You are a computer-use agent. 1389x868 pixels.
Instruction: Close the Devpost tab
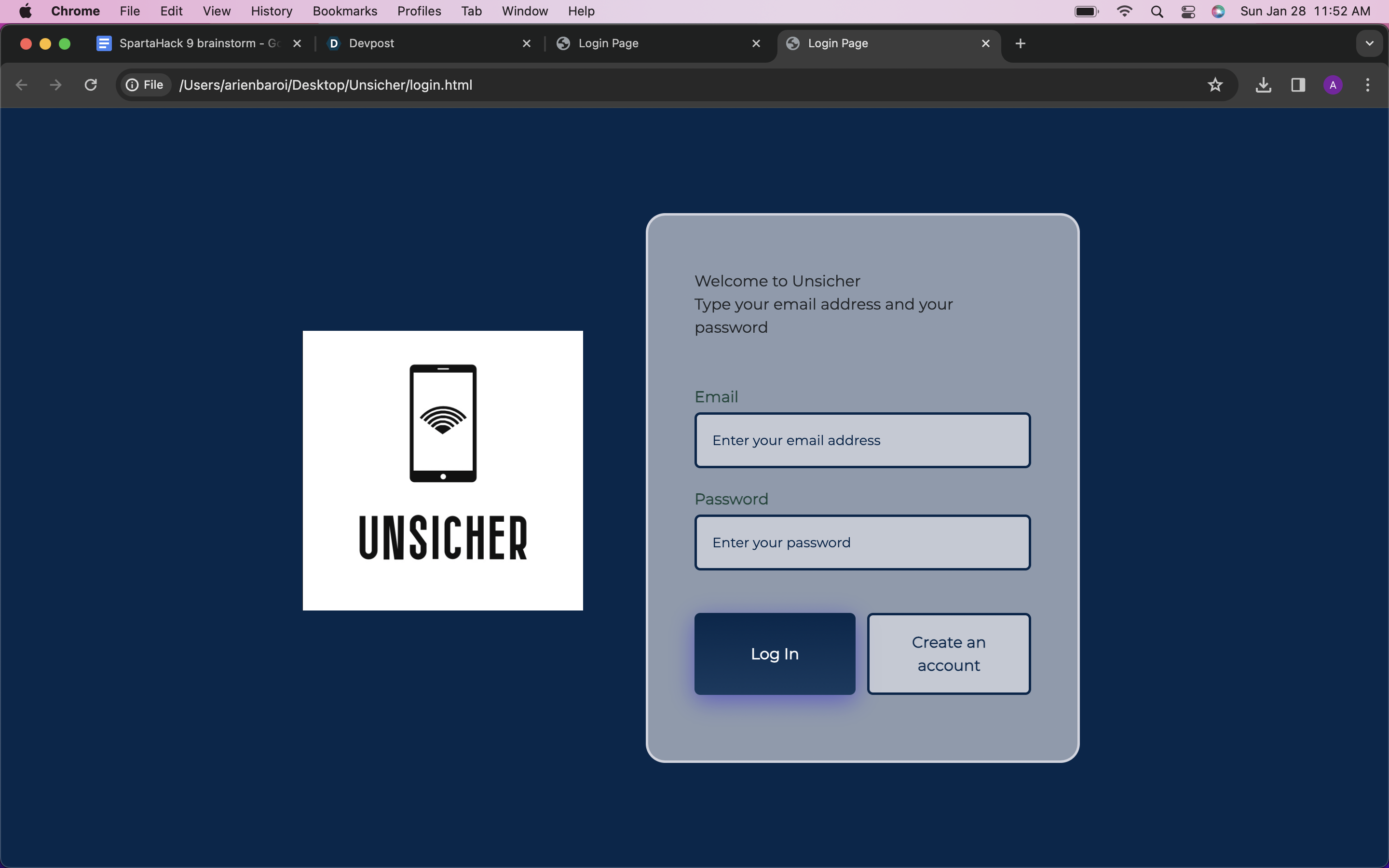(x=526, y=43)
